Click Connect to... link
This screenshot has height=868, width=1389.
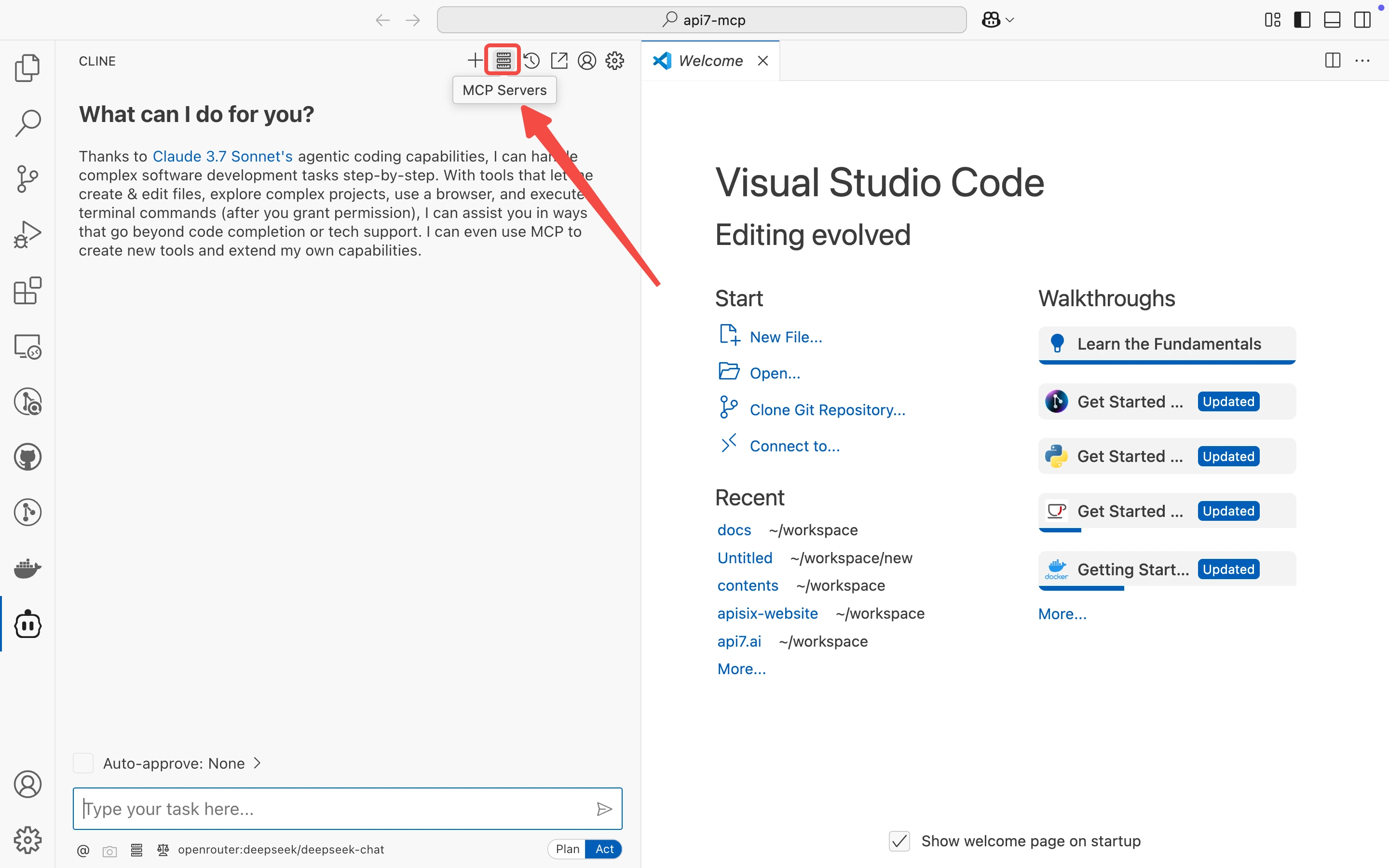click(x=794, y=446)
